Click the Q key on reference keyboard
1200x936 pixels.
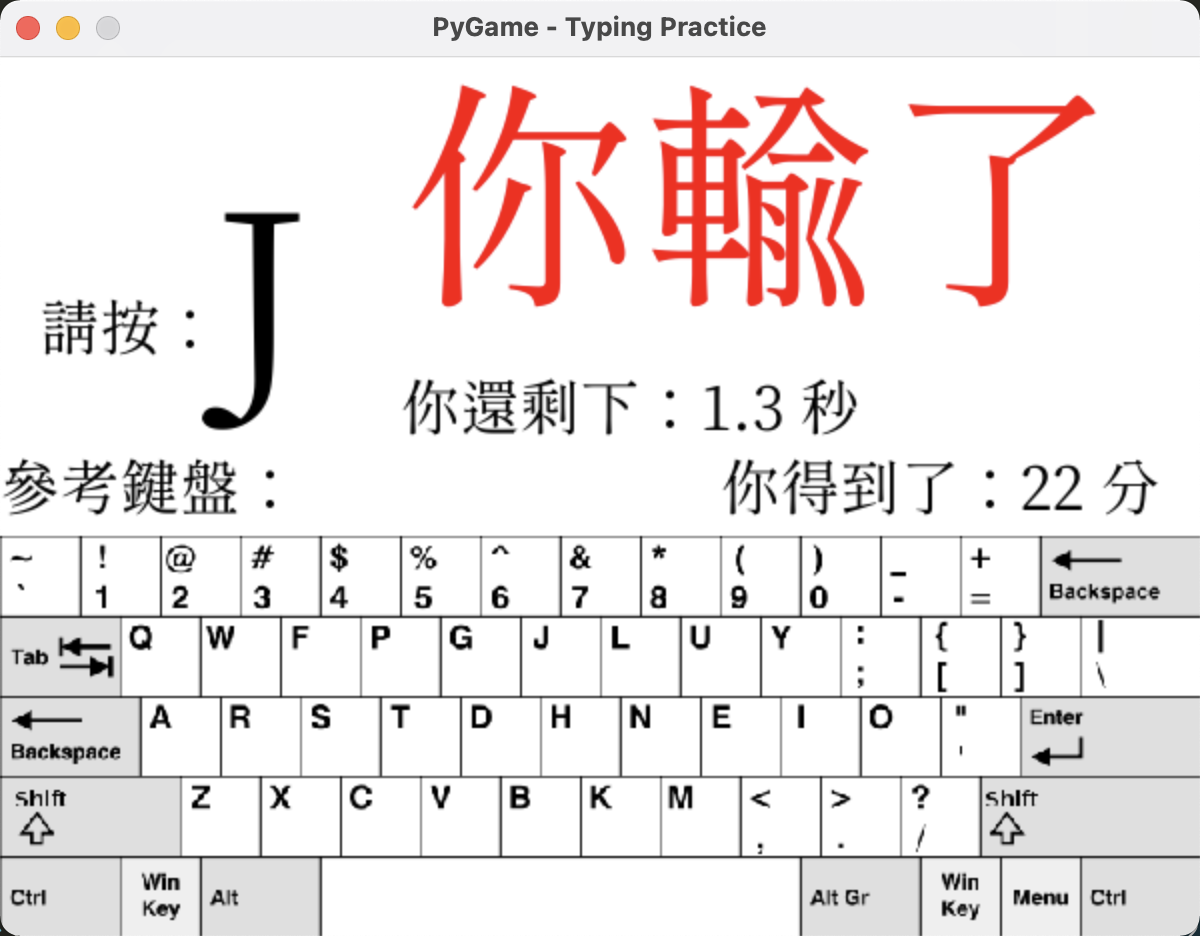click(x=160, y=657)
